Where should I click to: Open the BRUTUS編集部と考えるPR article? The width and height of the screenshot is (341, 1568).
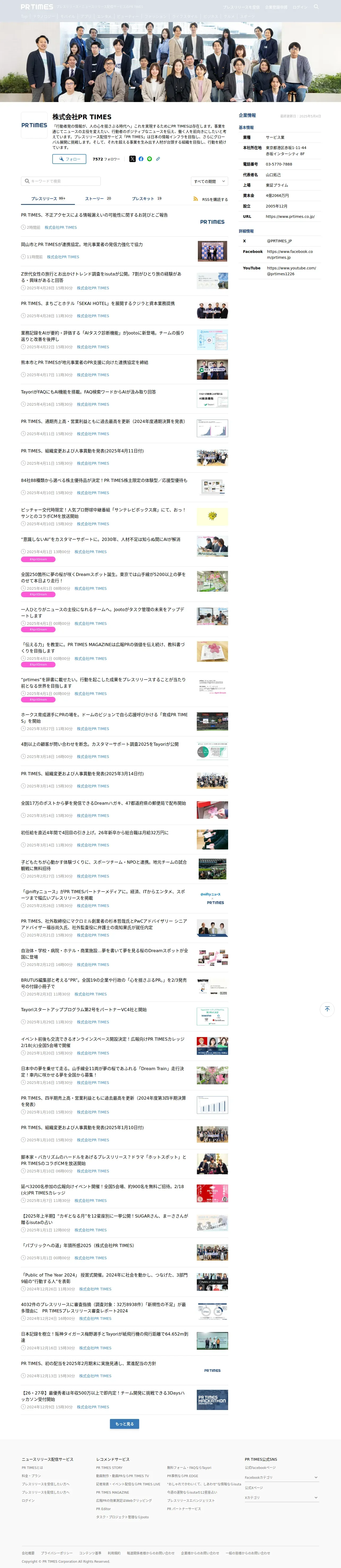click(104, 983)
